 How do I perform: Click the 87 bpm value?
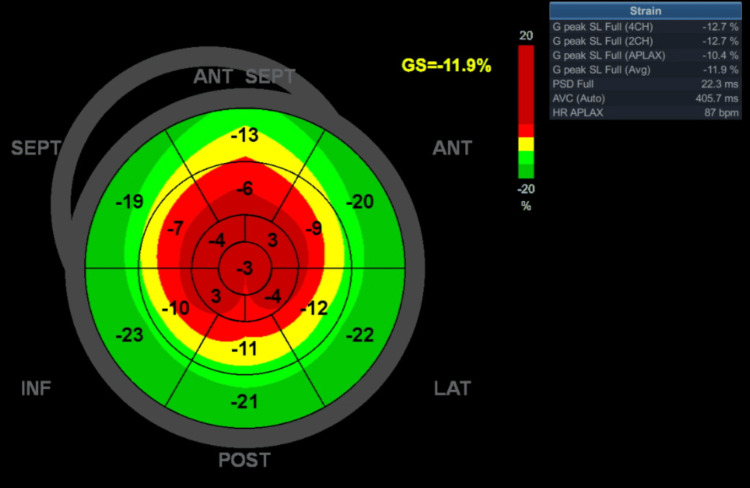[722, 113]
